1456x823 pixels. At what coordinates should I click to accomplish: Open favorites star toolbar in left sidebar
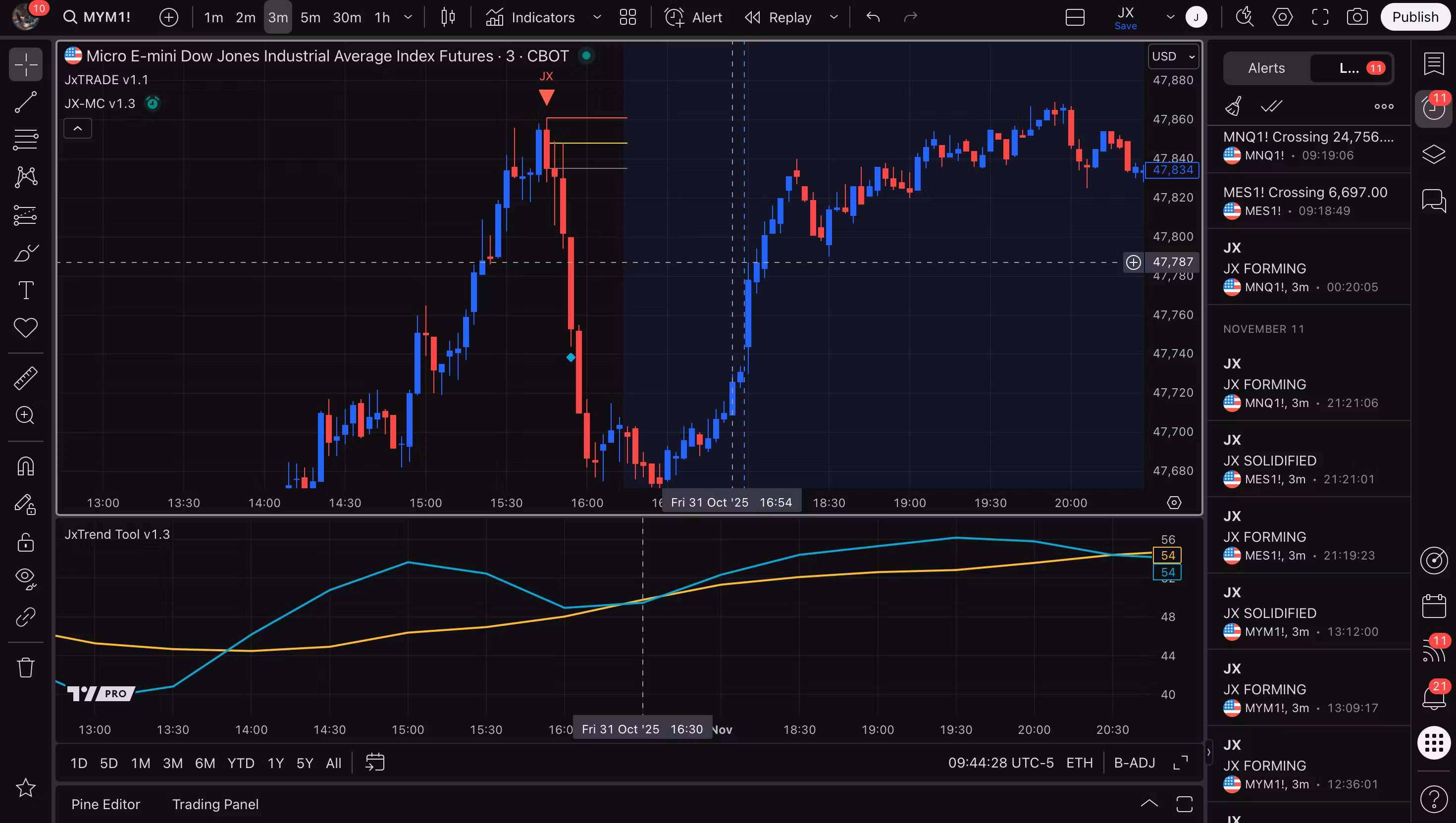point(25,787)
